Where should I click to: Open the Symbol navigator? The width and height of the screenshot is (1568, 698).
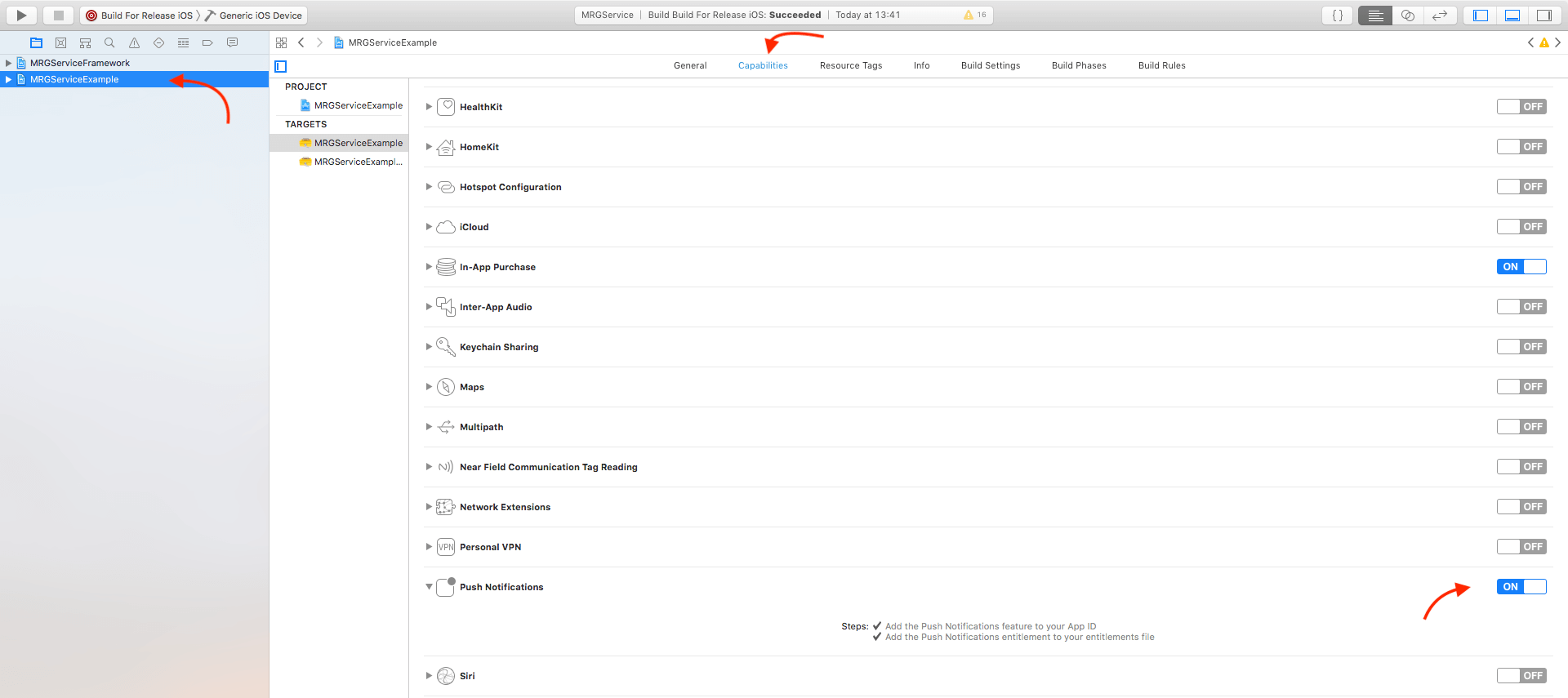[85, 42]
